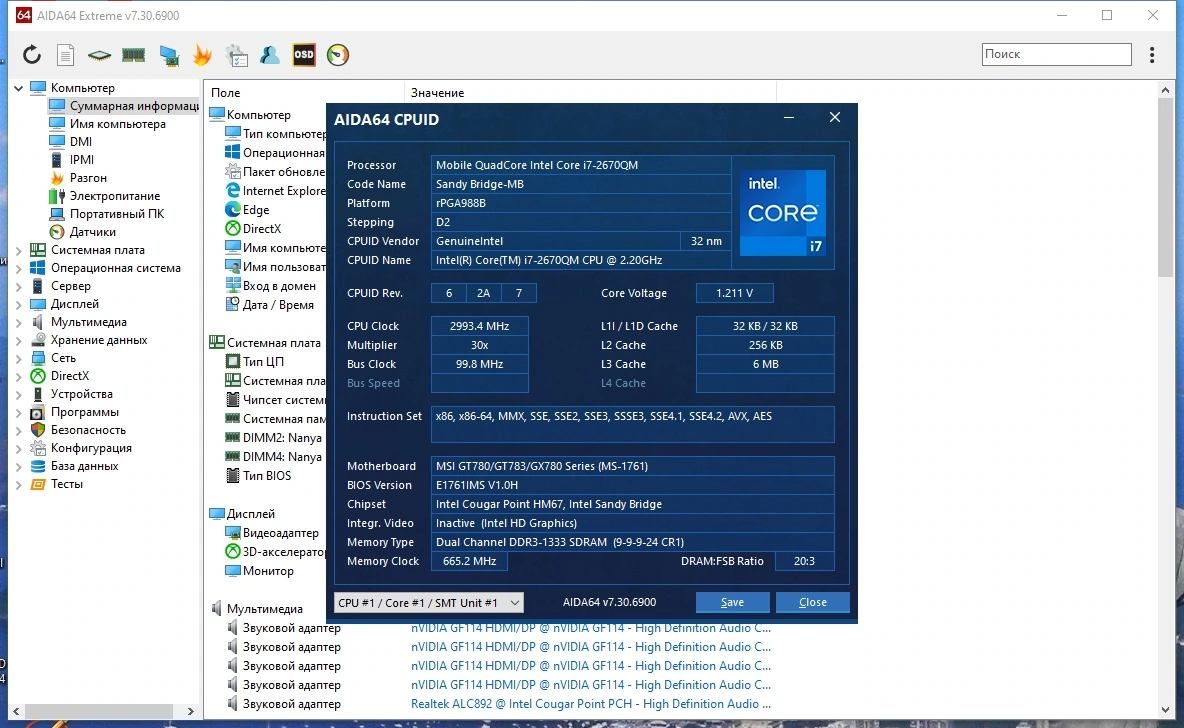1184x728 pixels.
Task: Click the down arrow of the summary scrollbar
Action: [1165, 709]
